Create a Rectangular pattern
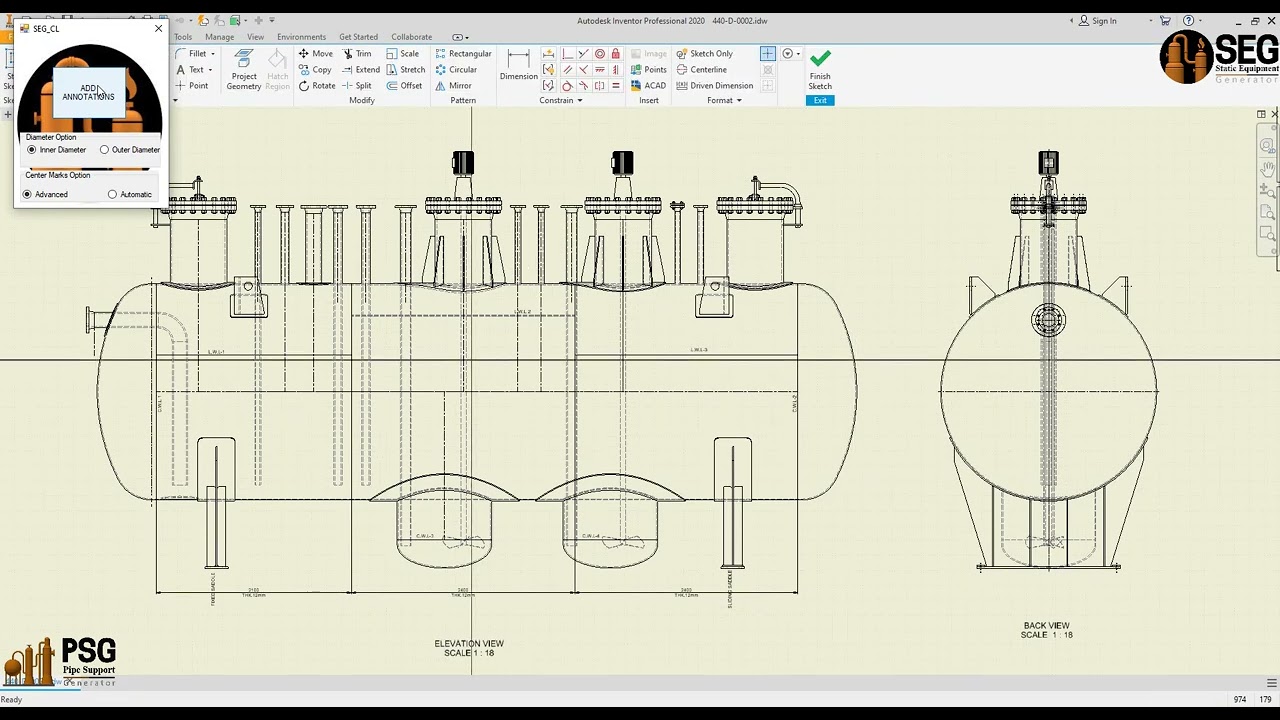1280x720 pixels. 463,54
